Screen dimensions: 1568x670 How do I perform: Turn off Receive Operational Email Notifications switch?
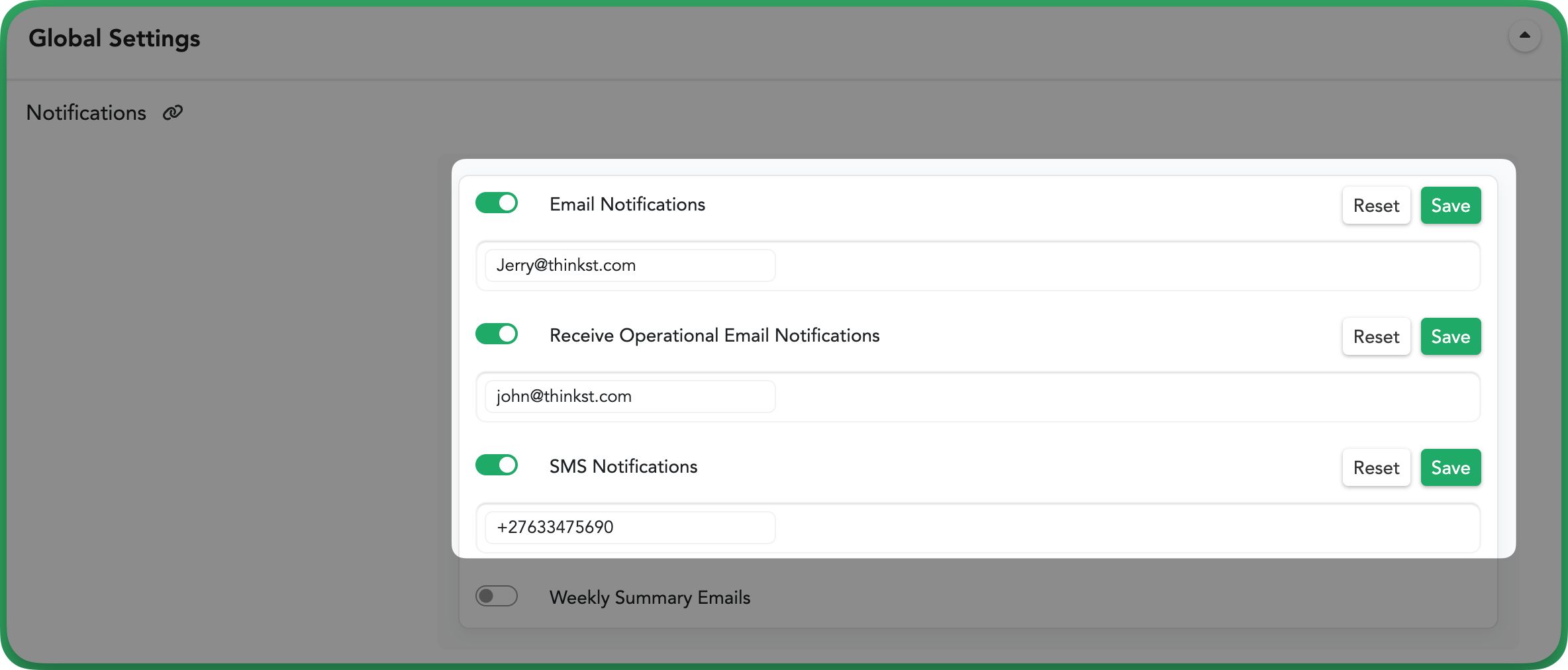click(497, 334)
